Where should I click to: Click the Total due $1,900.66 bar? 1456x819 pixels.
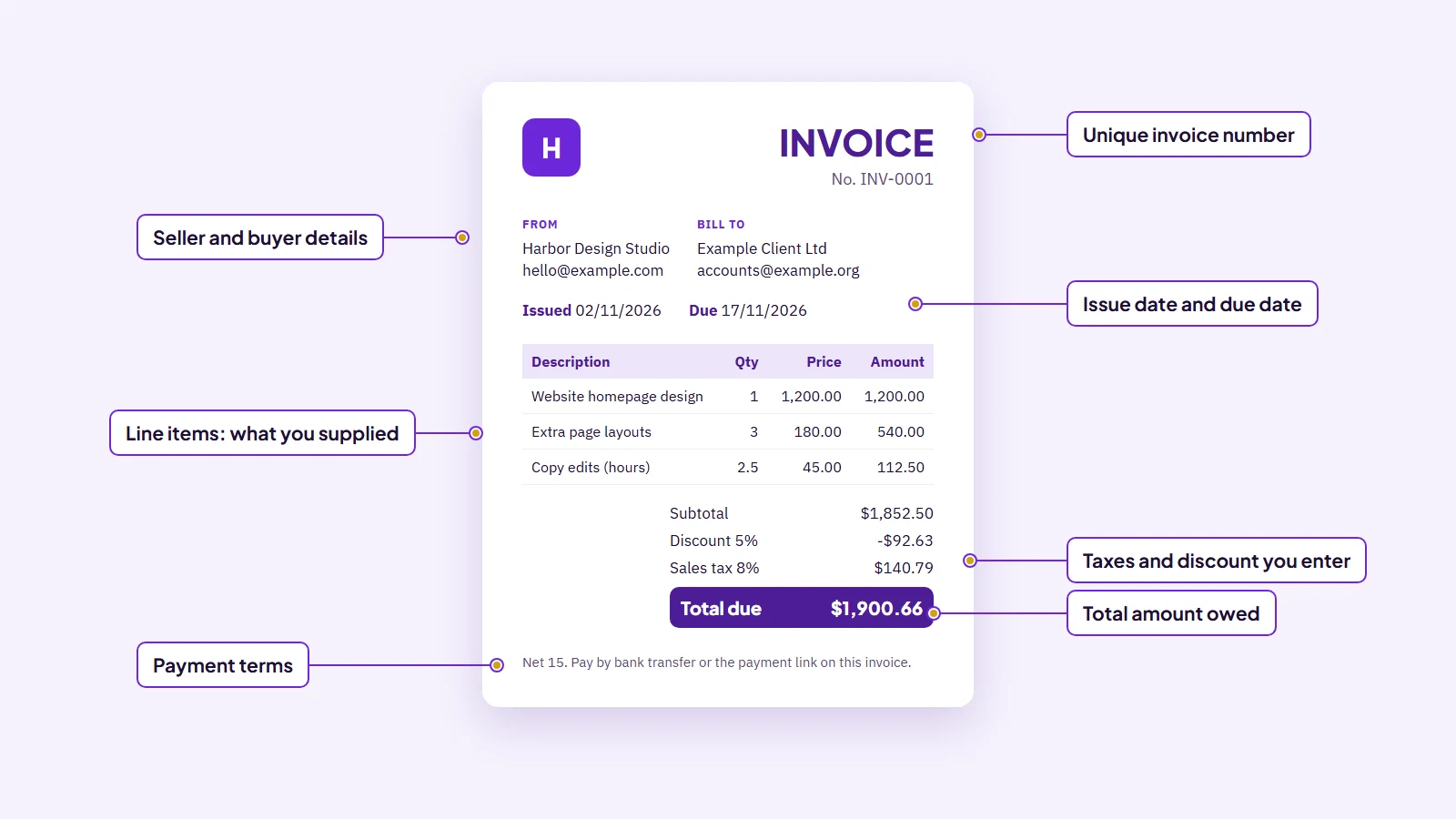[802, 608]
